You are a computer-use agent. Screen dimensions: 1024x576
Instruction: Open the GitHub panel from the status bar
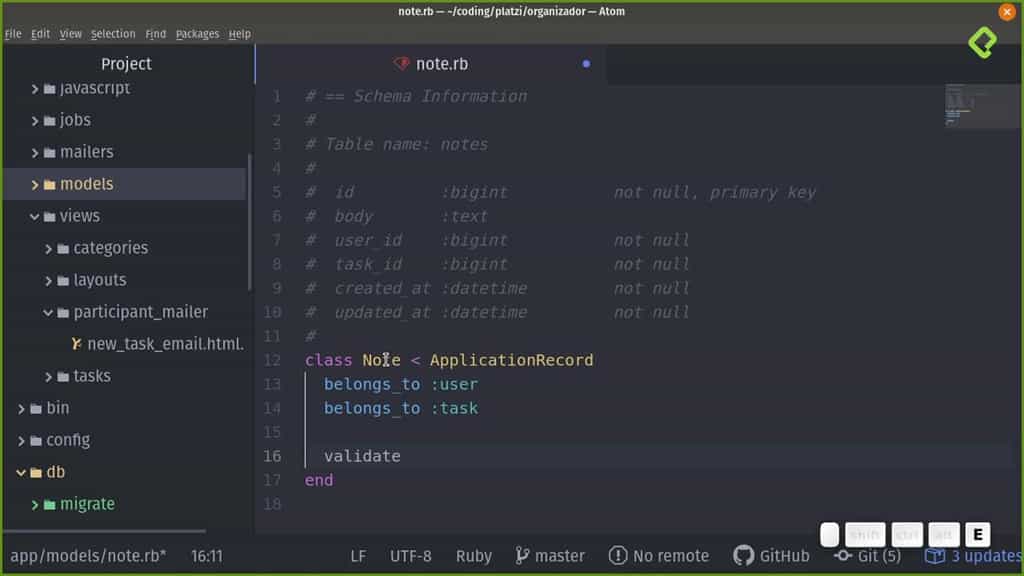point(771,555)
